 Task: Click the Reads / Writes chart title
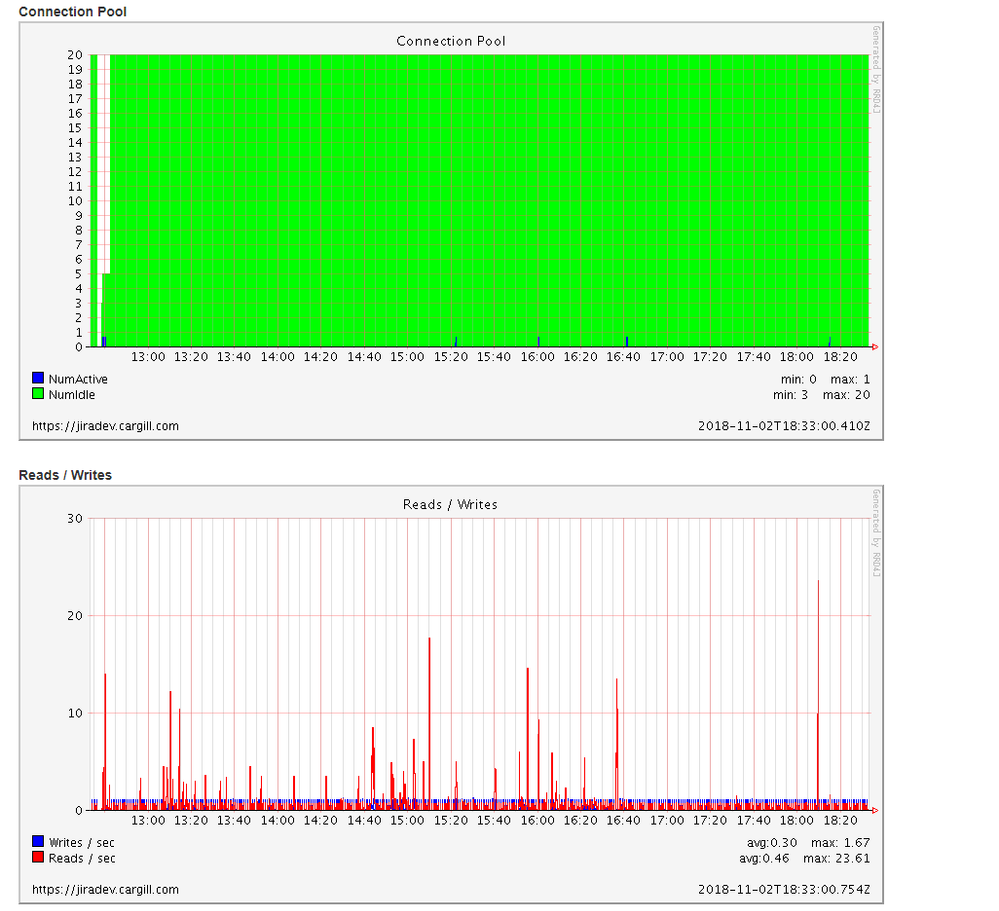point(450,505)
